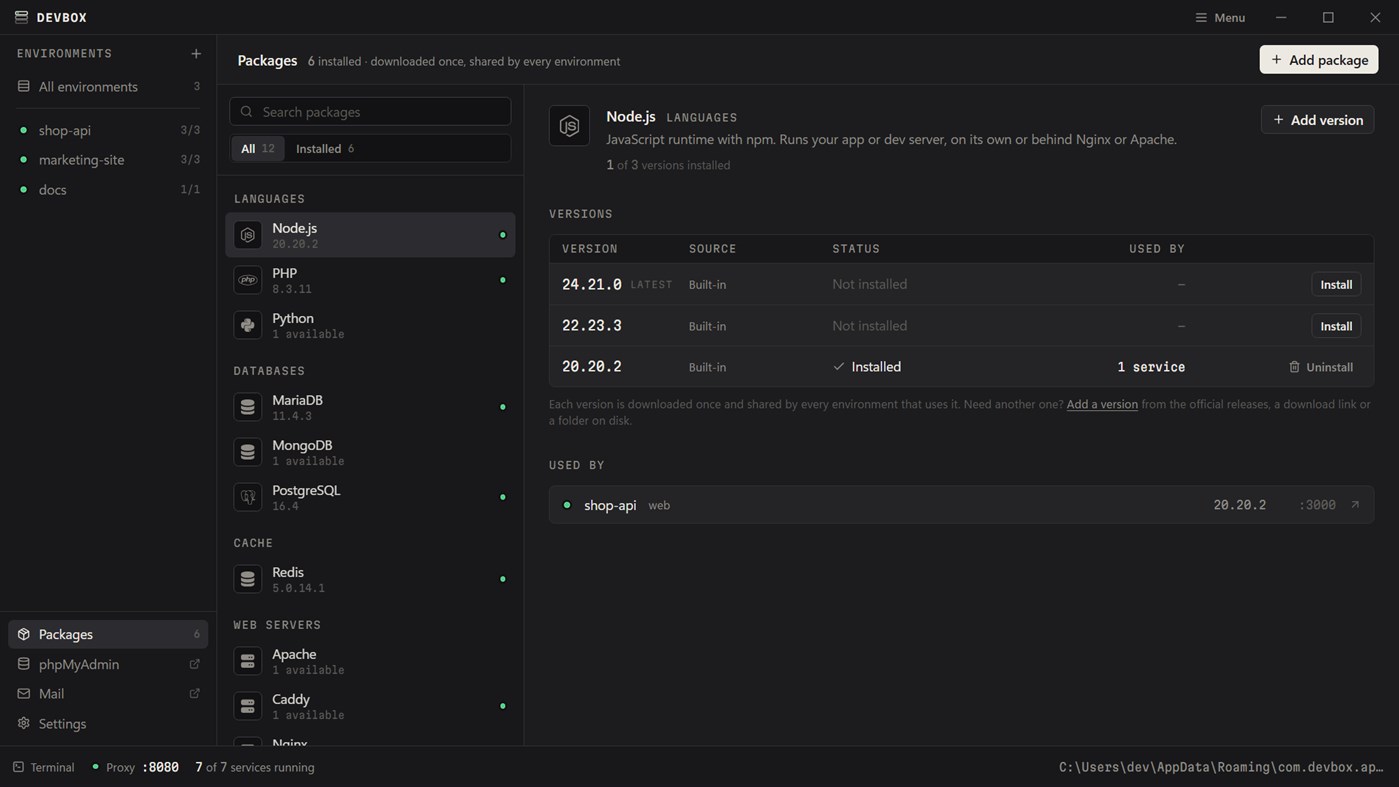Select the MariaDB package icon
This screenshot has height=787, width=1399.
(x=248, y=407)
